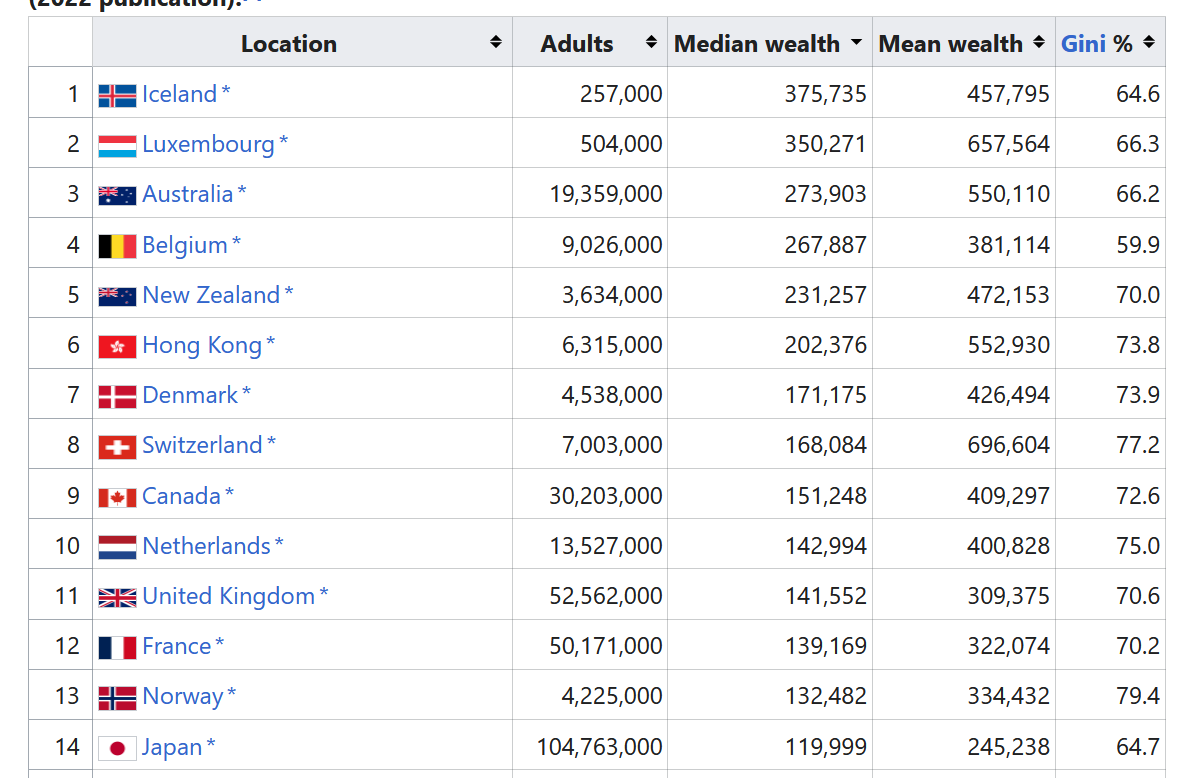1196x778 pixels.
Task: Toggle Median wealth sort arrow
Action: pyautogui.click(x=857, y=42)
